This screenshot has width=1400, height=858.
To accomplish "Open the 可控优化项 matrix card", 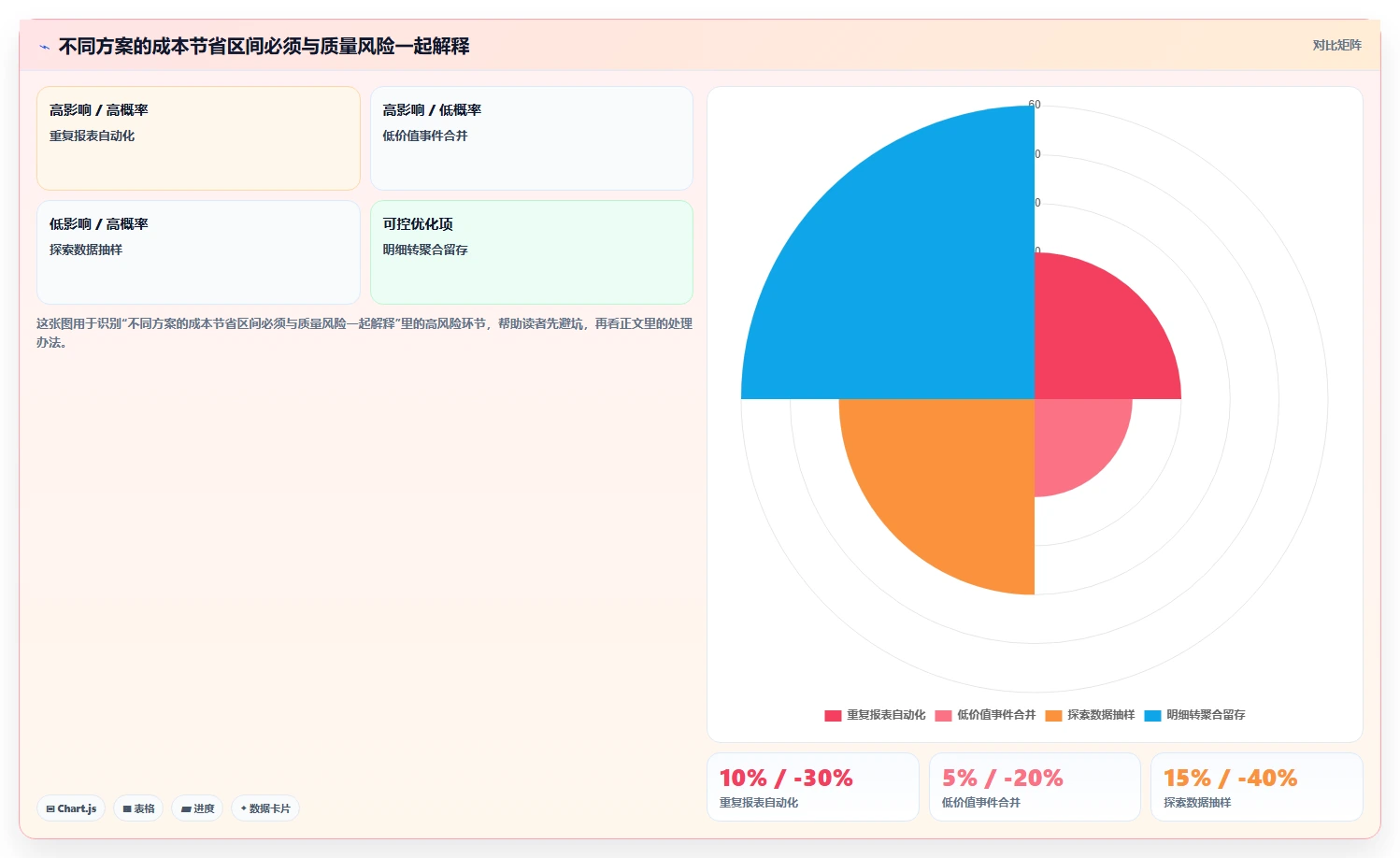I will tap(532, 252).
